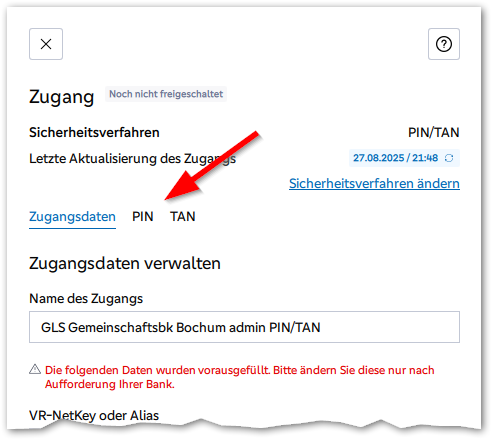Click the VR-NetKey oder Alias label
This screenshot has height=440, width=492.
(94, 416)
